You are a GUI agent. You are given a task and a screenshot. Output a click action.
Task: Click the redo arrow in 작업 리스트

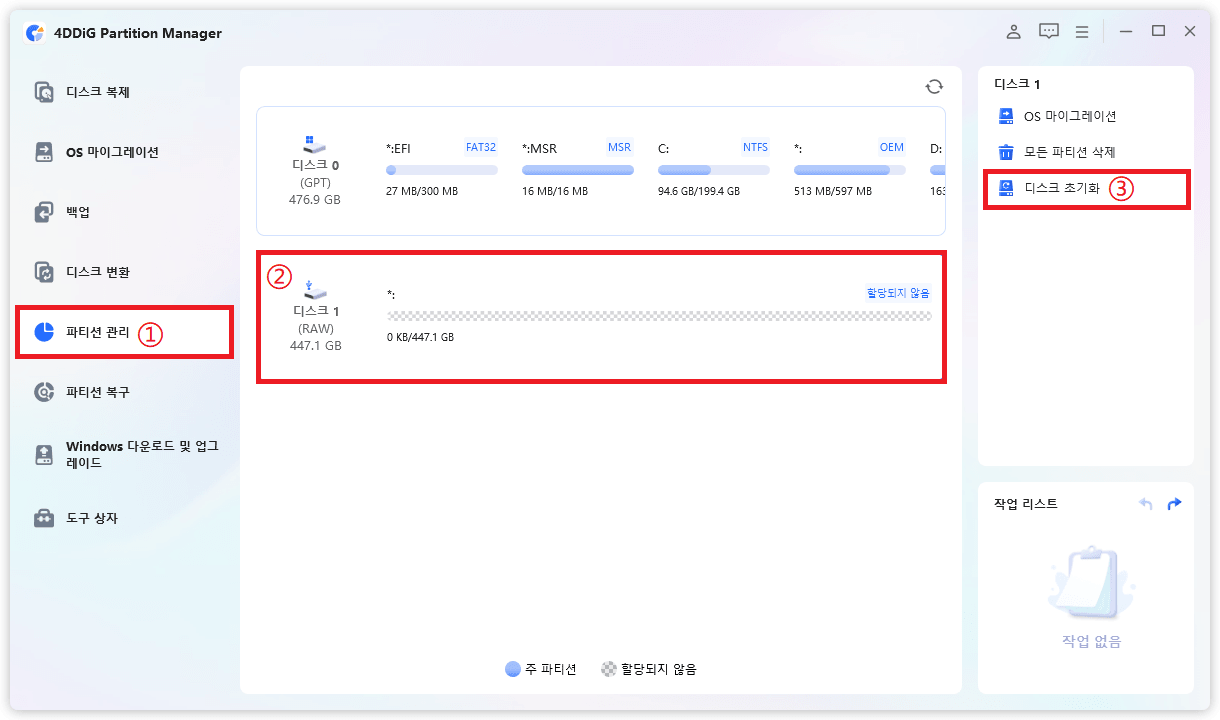coord(1174,504)
